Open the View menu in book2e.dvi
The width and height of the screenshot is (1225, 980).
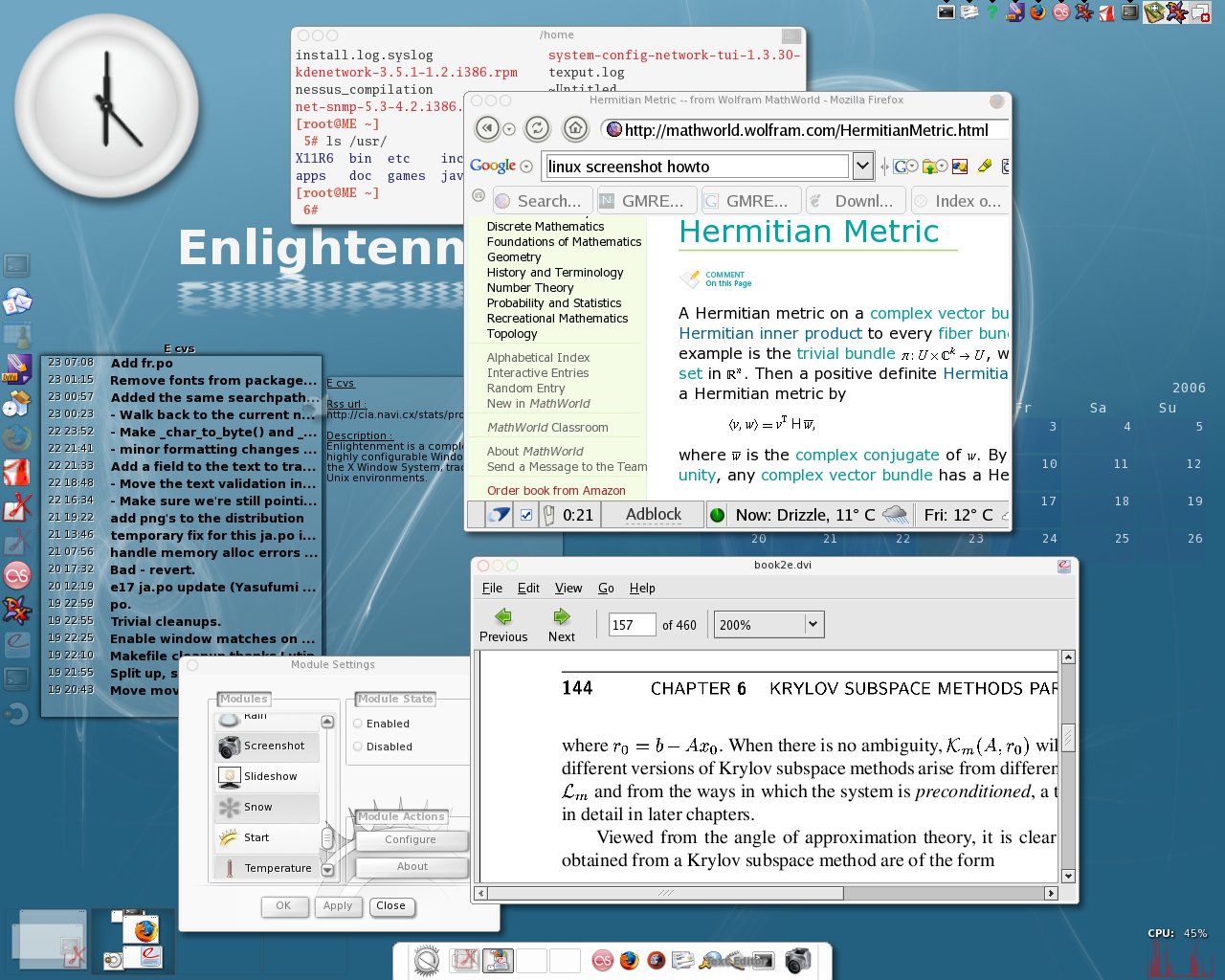(x=568, y=588)
